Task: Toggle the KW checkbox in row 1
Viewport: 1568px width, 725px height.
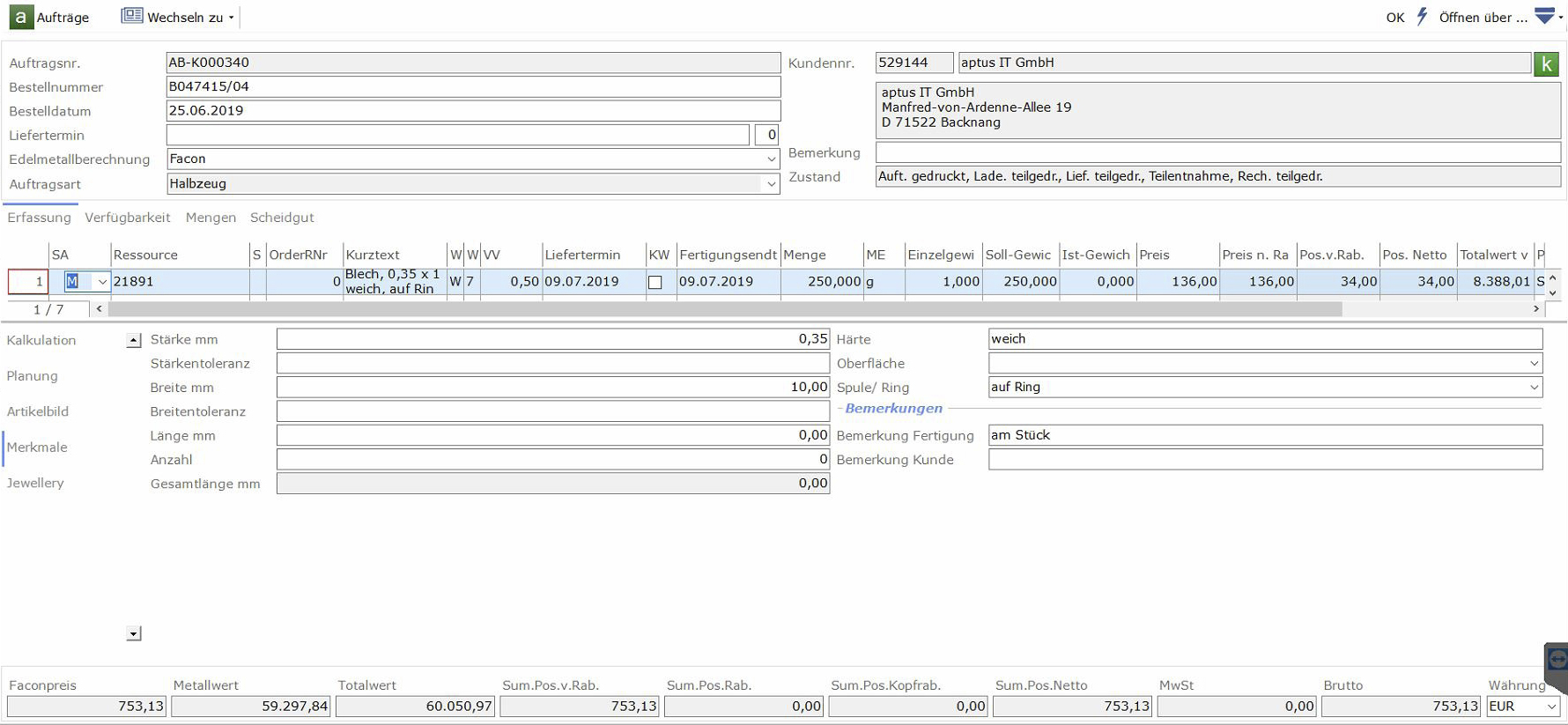Action: click(x=655, y=283)
